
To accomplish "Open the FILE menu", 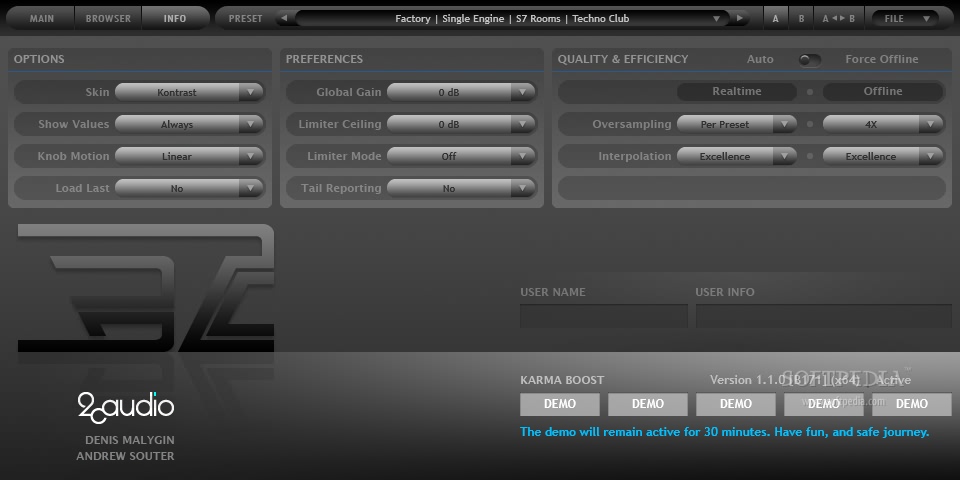I will click(905, 18).
